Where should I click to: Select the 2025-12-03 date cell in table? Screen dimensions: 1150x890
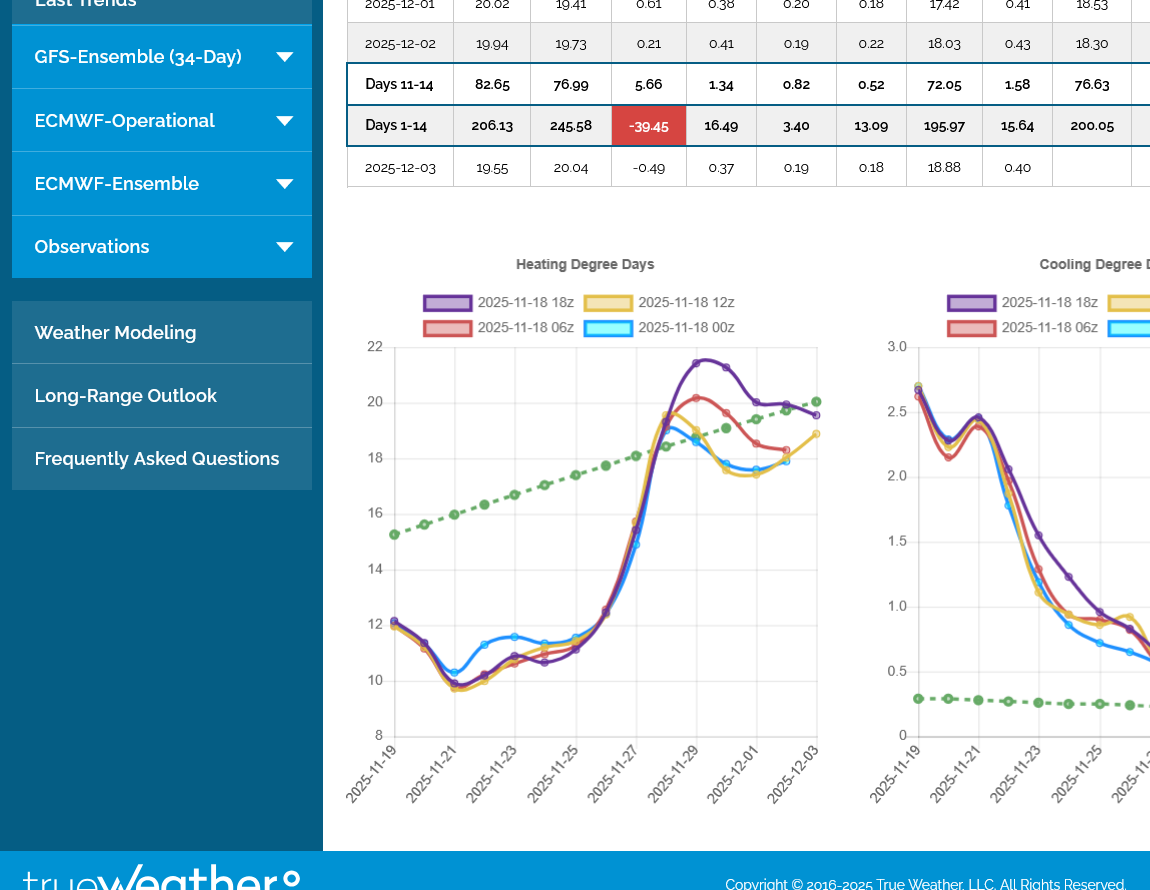click(400, 168)
